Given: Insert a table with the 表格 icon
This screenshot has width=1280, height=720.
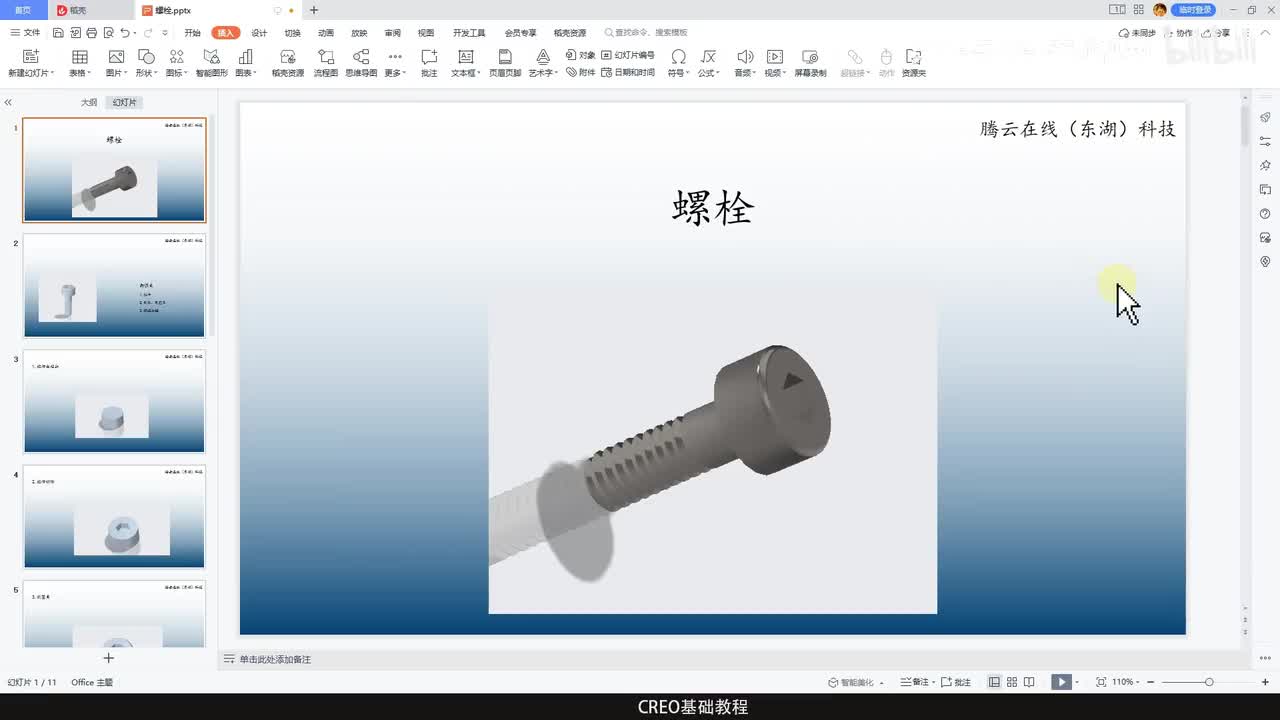Looking at the screenshot, I should 80,58.
